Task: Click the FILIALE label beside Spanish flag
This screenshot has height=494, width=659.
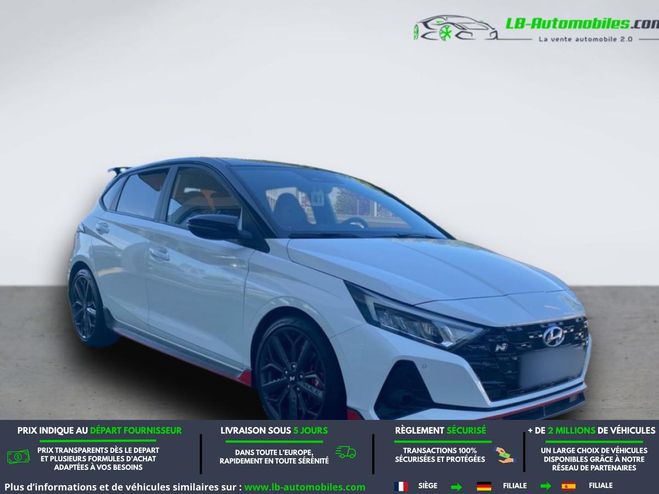Action: pos(601,486)
